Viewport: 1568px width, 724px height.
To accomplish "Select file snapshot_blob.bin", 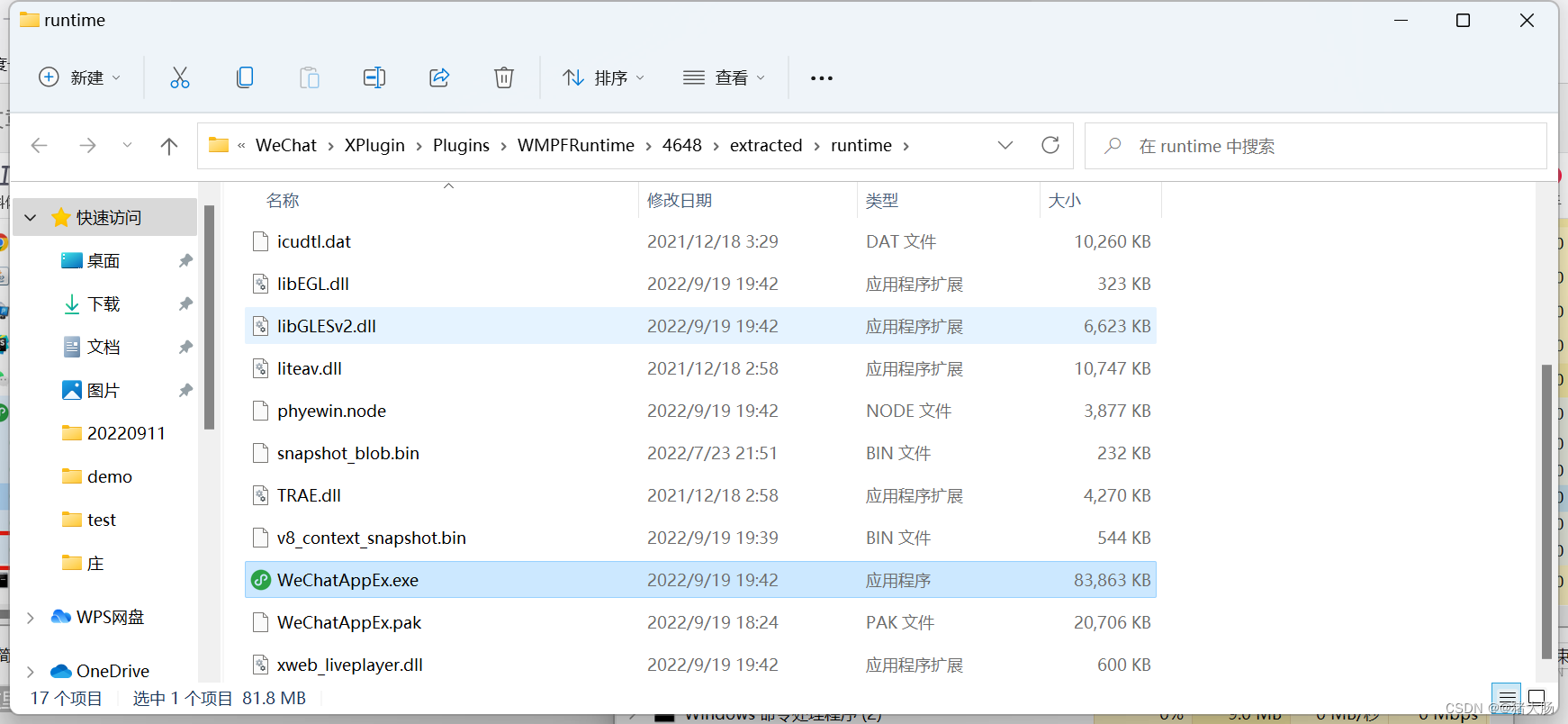I will (x=700, y=453).
